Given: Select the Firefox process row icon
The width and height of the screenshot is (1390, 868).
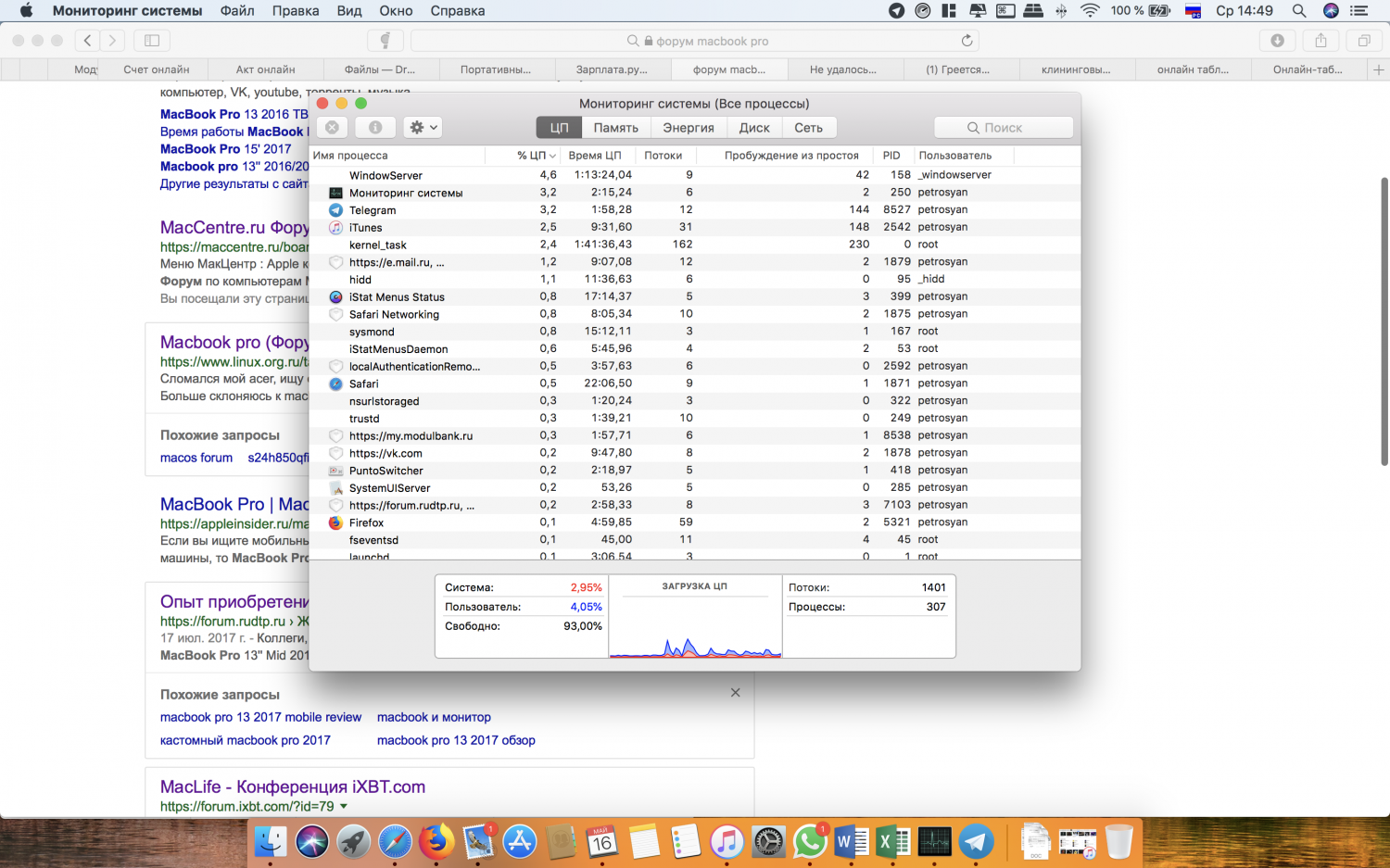Looking at the screenshot, I should point(335,522).
